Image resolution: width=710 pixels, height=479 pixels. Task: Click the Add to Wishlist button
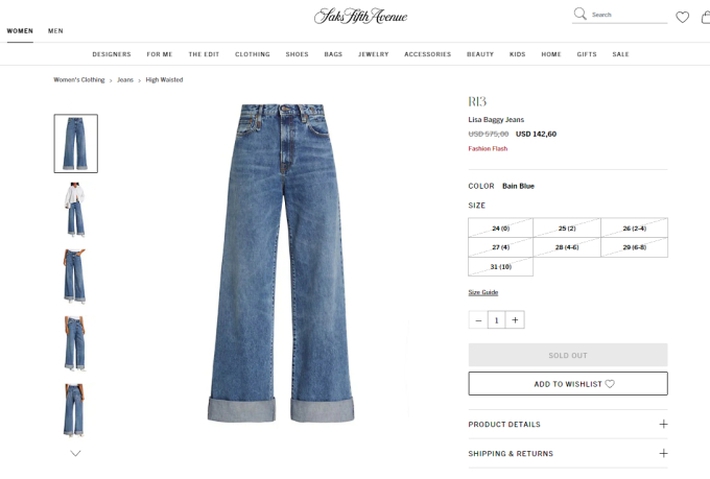568,383
